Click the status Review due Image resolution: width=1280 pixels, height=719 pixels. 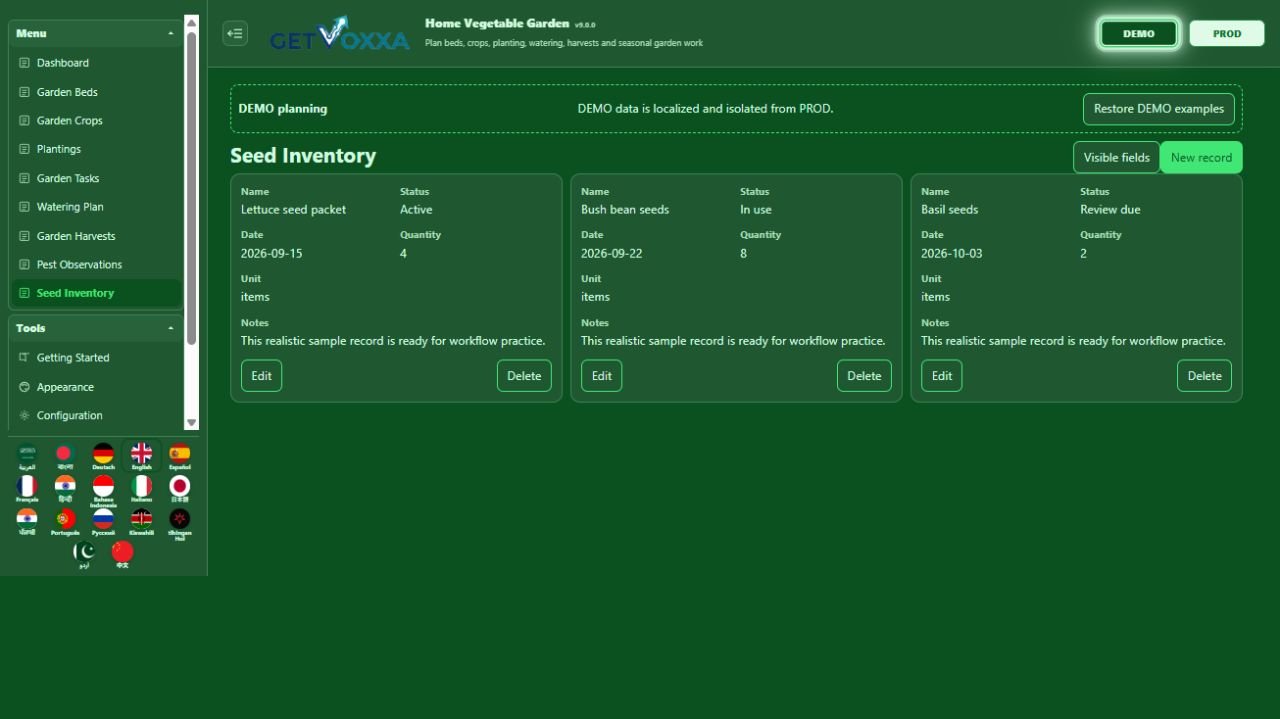point(1110,210)
